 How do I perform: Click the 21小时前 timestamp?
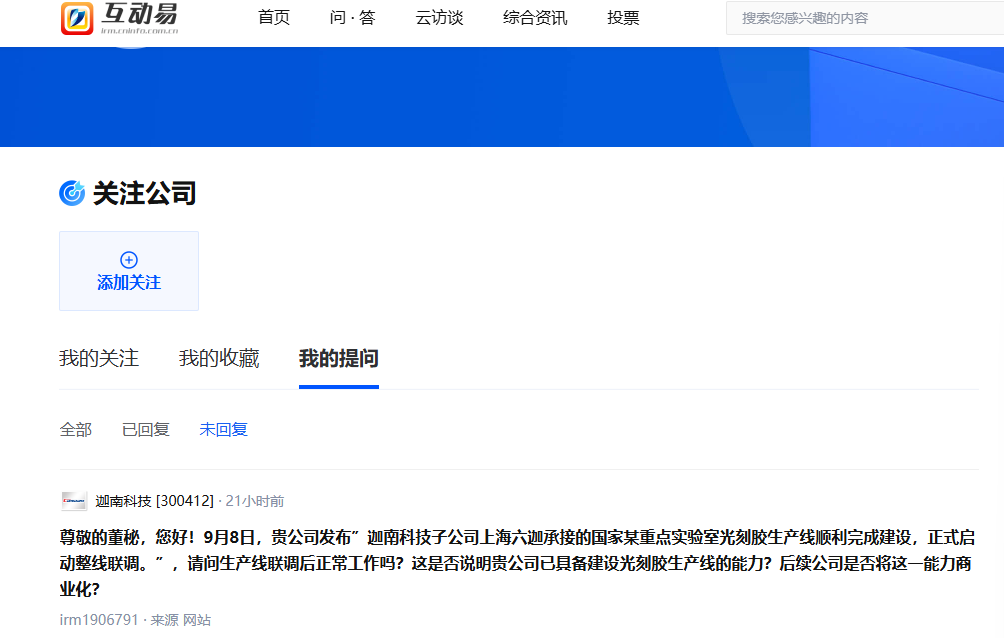click(255, 501)
